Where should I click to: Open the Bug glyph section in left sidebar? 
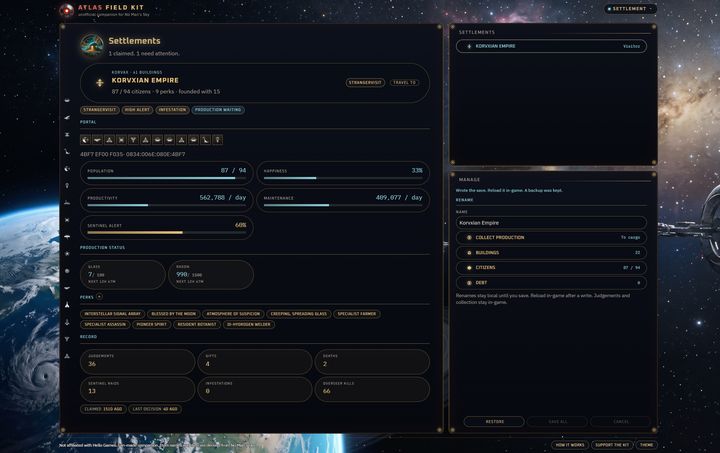pos(67,220)
